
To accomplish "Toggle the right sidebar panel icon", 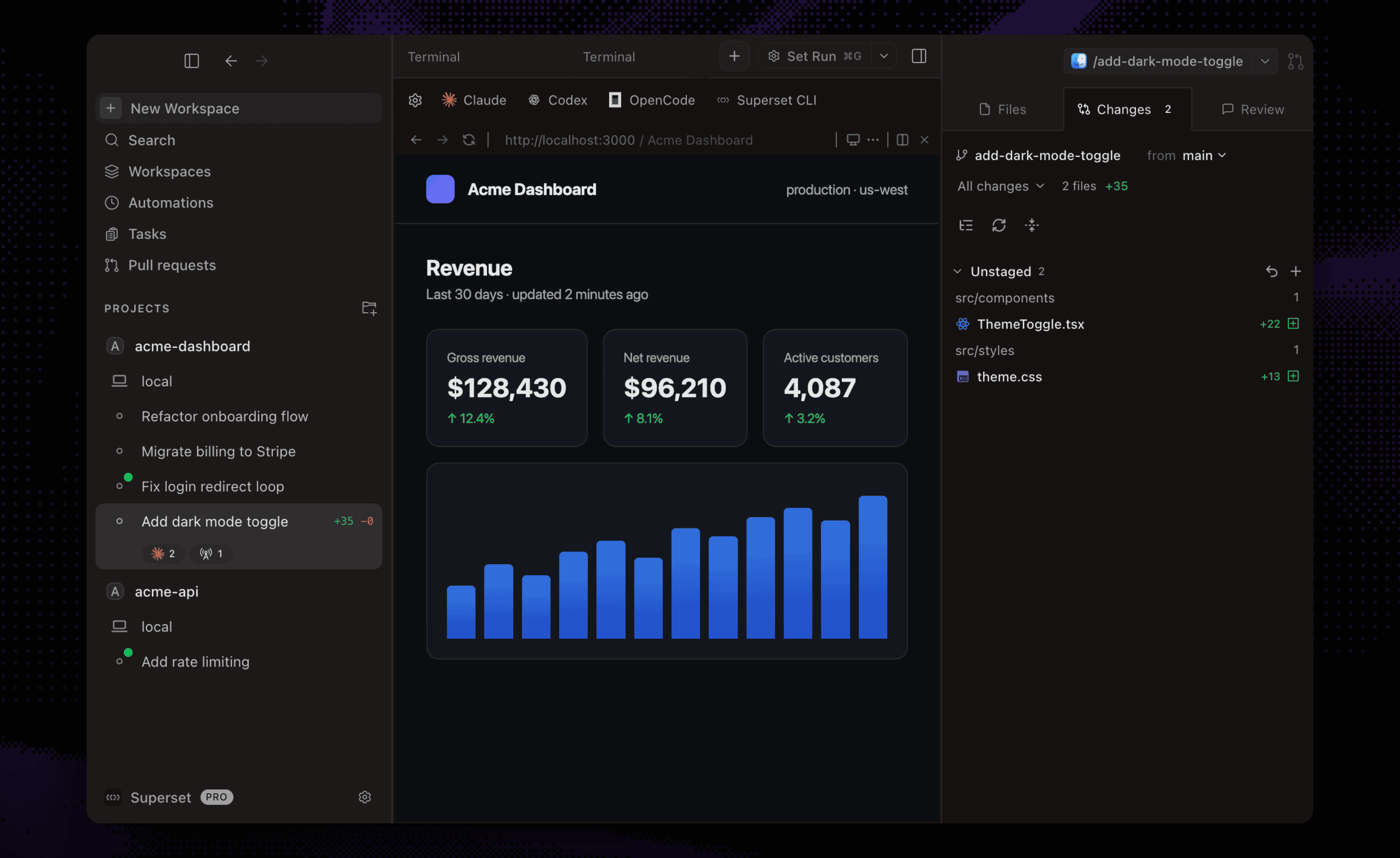I will (x=919, y=56).
